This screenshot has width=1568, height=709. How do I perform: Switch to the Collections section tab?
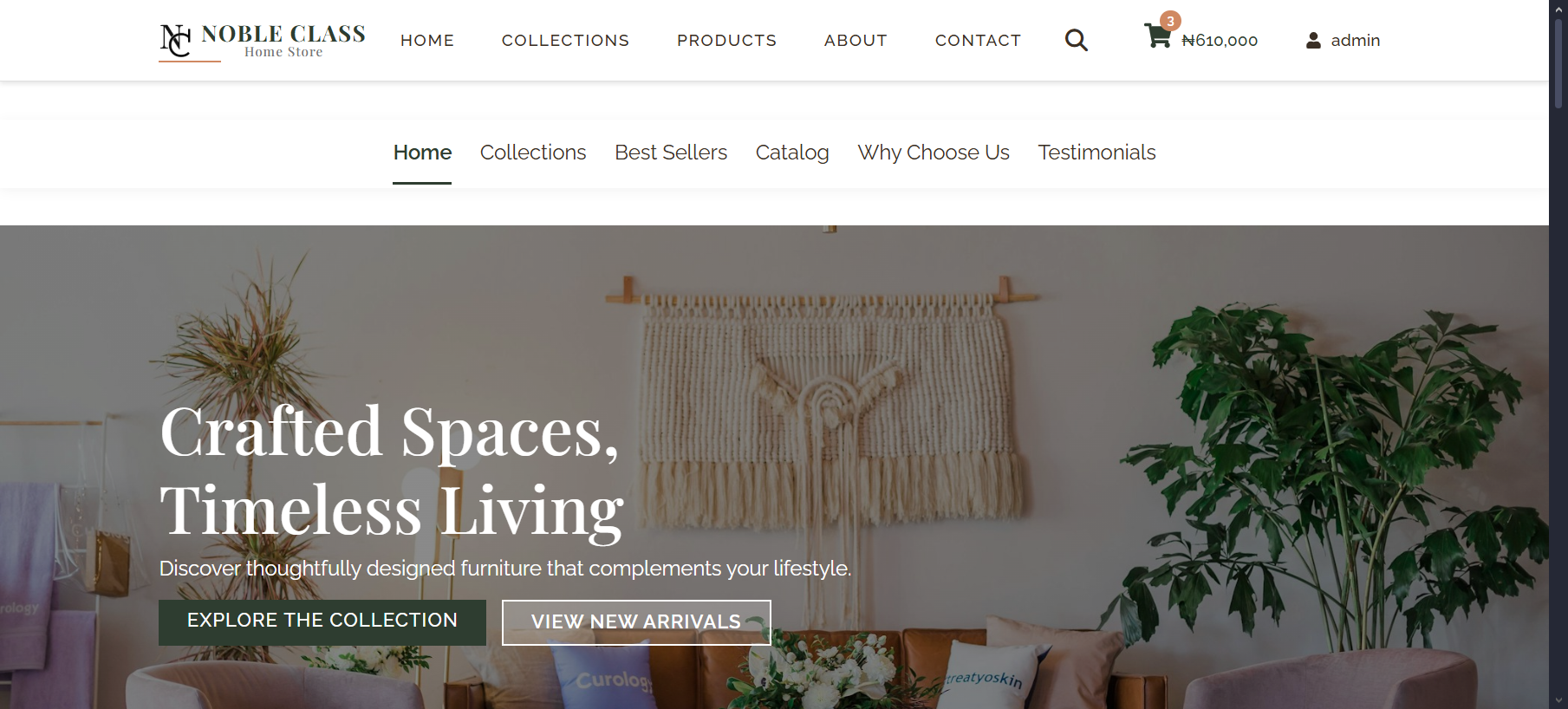click(533, 153)
